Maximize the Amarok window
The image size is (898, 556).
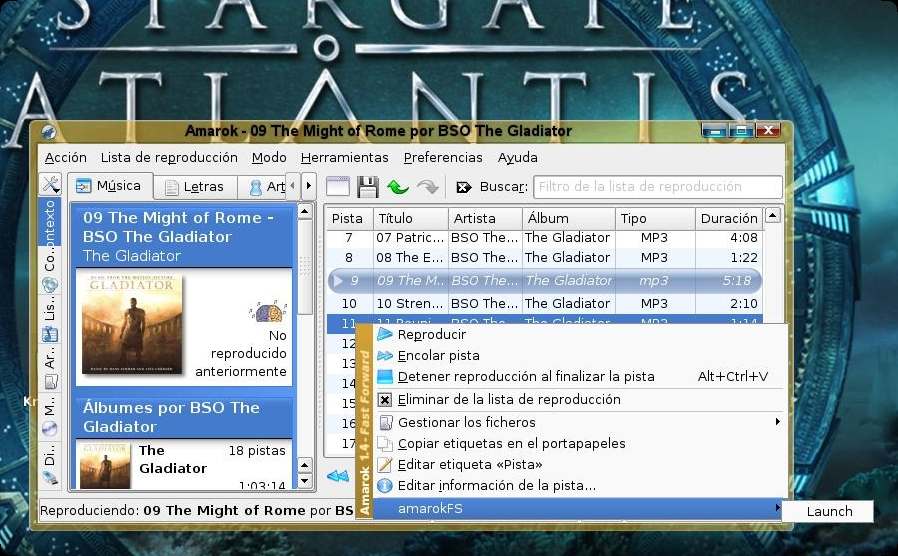pyautogui.click(x=741, y=131)
